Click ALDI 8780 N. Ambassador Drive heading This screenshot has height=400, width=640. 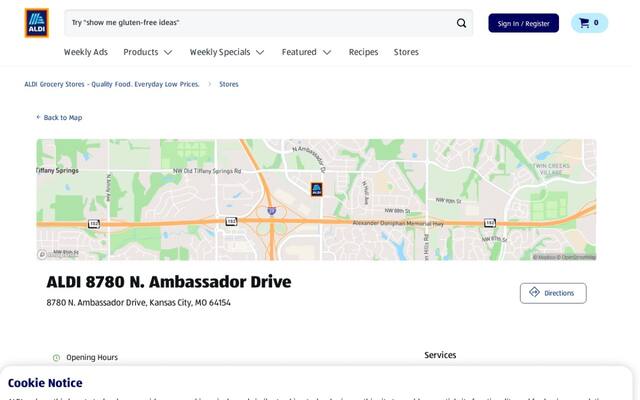click(169, 282)
